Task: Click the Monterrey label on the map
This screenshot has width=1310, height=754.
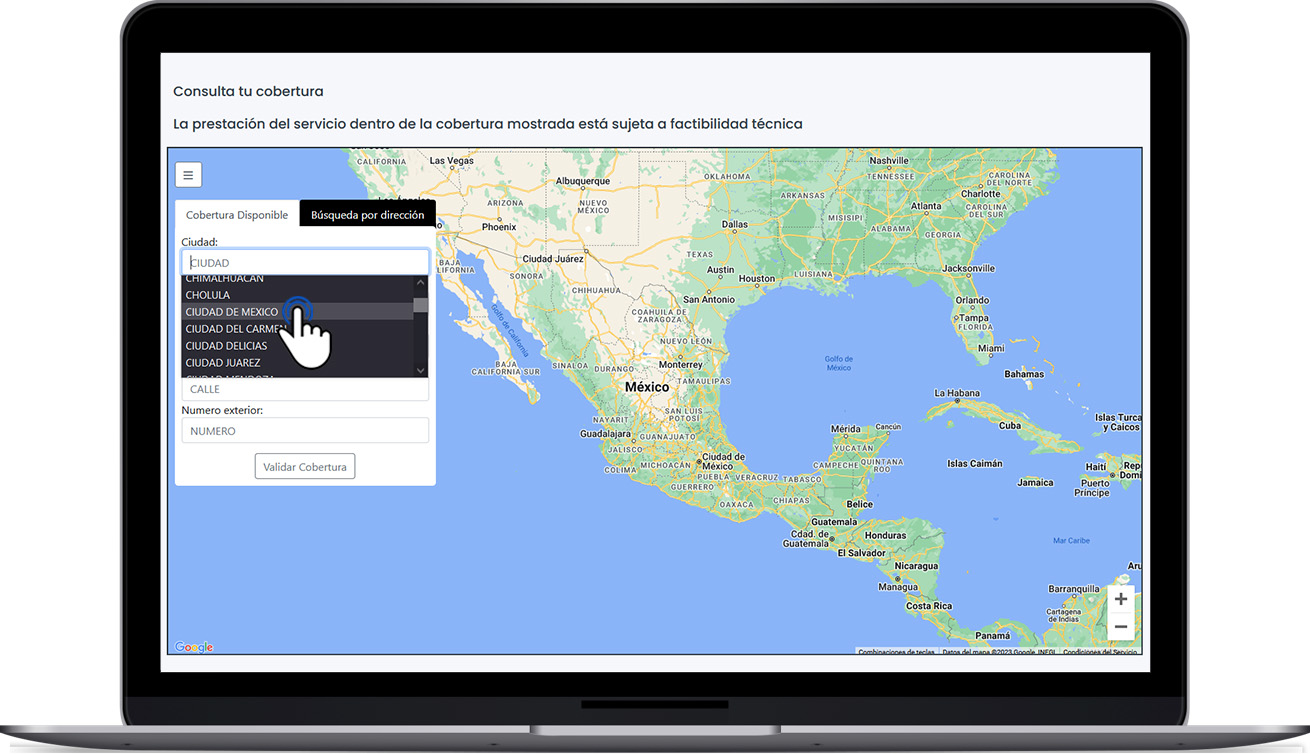Action: click(x=681, y=365)
